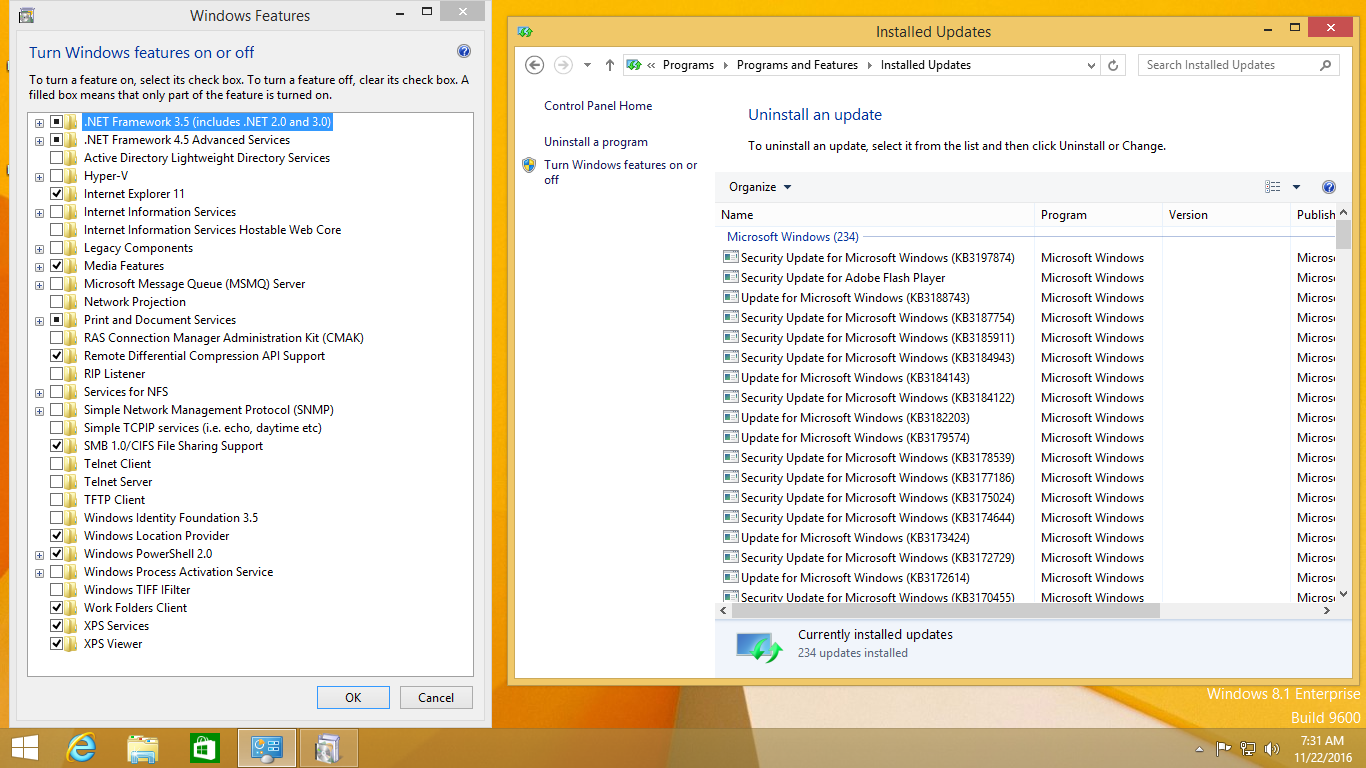Click the Back arrow in Installed Updates
The height and width of the screenshot is (768, 1366).
pyautogui.click(x=535, y=65)
